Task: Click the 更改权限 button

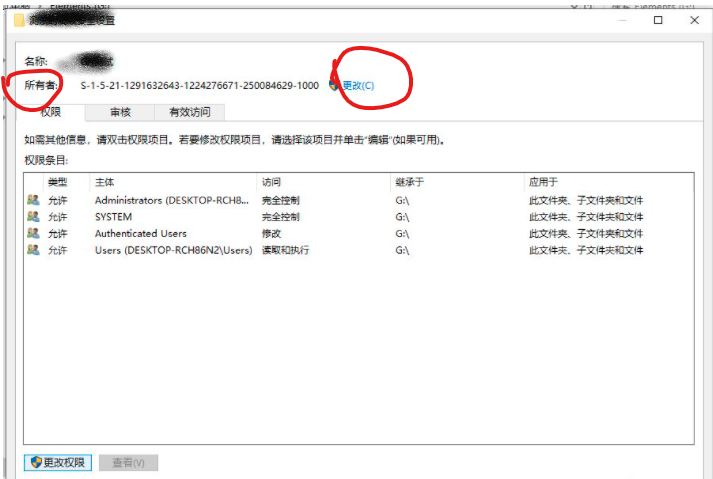Action: [x=58, y=463]
